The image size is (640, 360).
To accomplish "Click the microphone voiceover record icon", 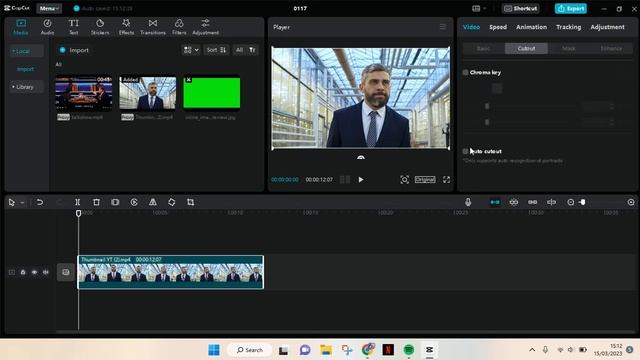I will pyautogui.click(x=468, y=202).
